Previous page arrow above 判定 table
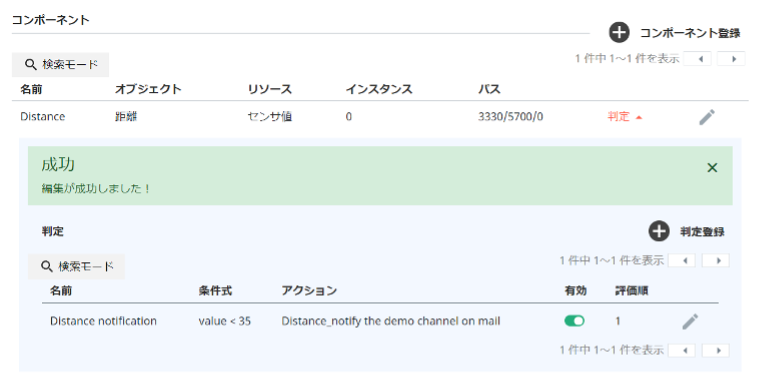 682,261
